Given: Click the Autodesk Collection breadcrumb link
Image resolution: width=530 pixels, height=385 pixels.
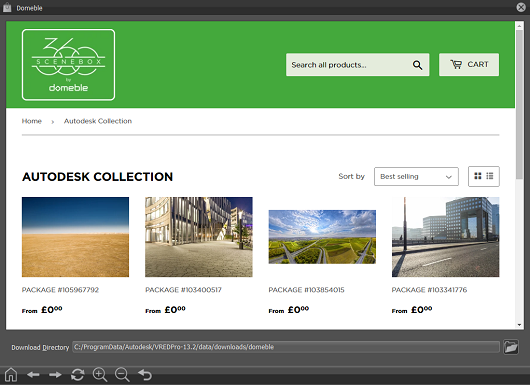Looking at the screenshot, I should [x=98, y=121].
